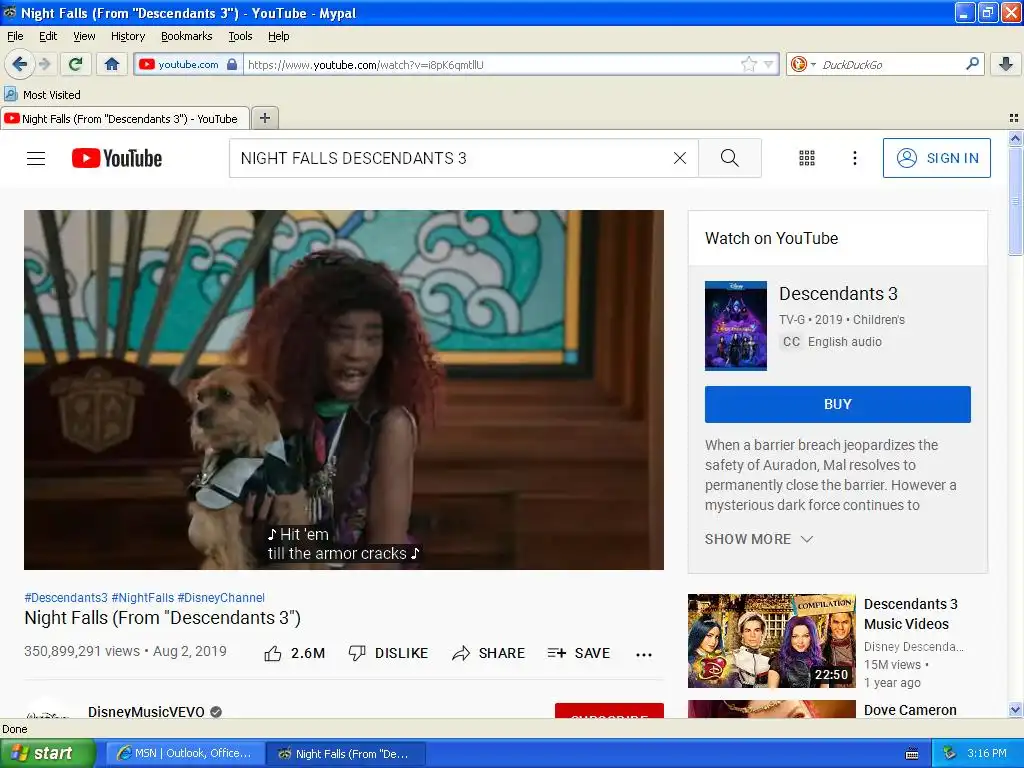Click the page scrollbar down arrow
The image size is (1024, 768).
coord(1015,710)
